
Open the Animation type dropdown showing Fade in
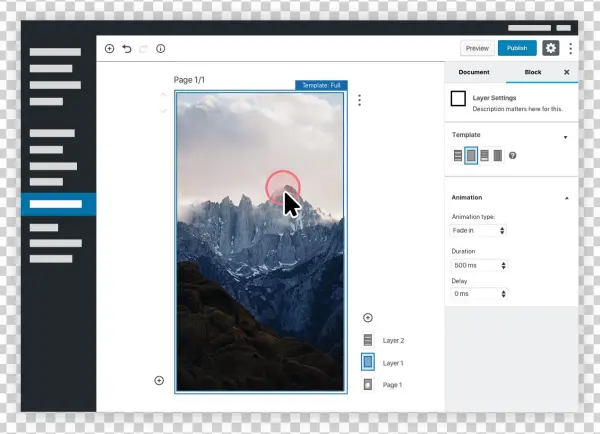tap(479, 230)
